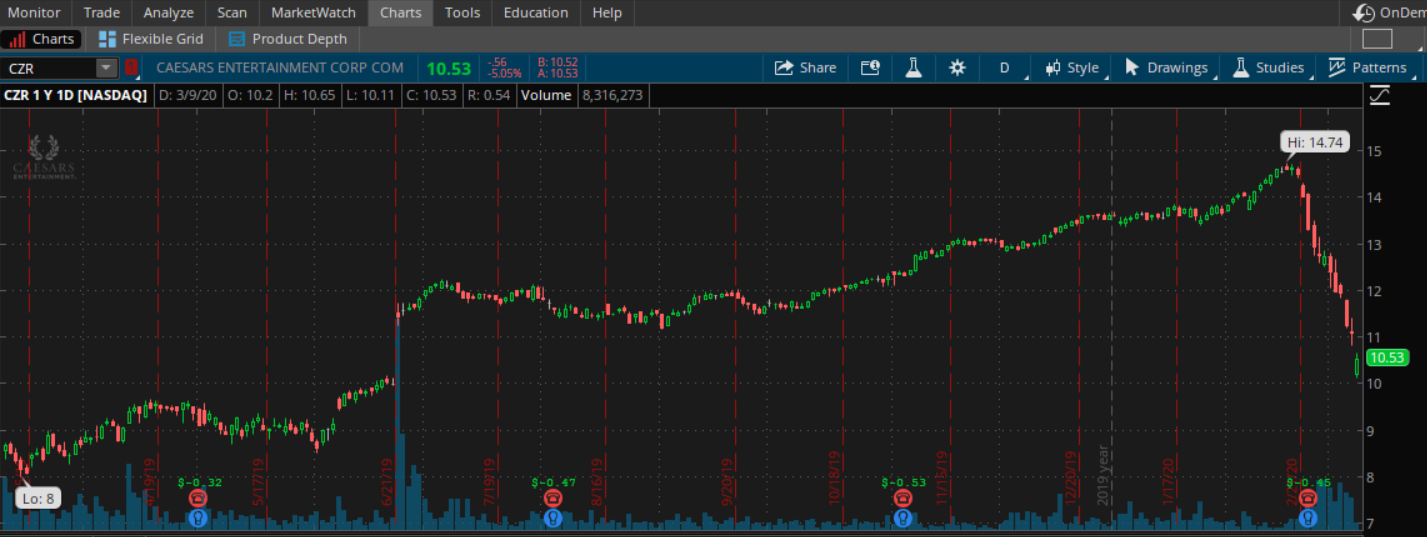Click the -5.05% percent change value
Image resolution: width=1427 pixels, height=537 pixels.
(507, 74)
